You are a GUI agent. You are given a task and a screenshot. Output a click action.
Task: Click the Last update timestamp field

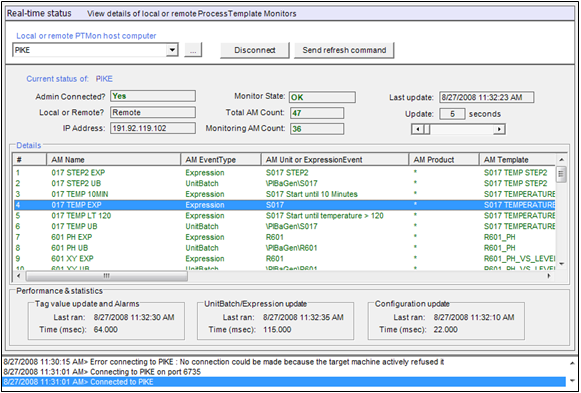(487, 97)
